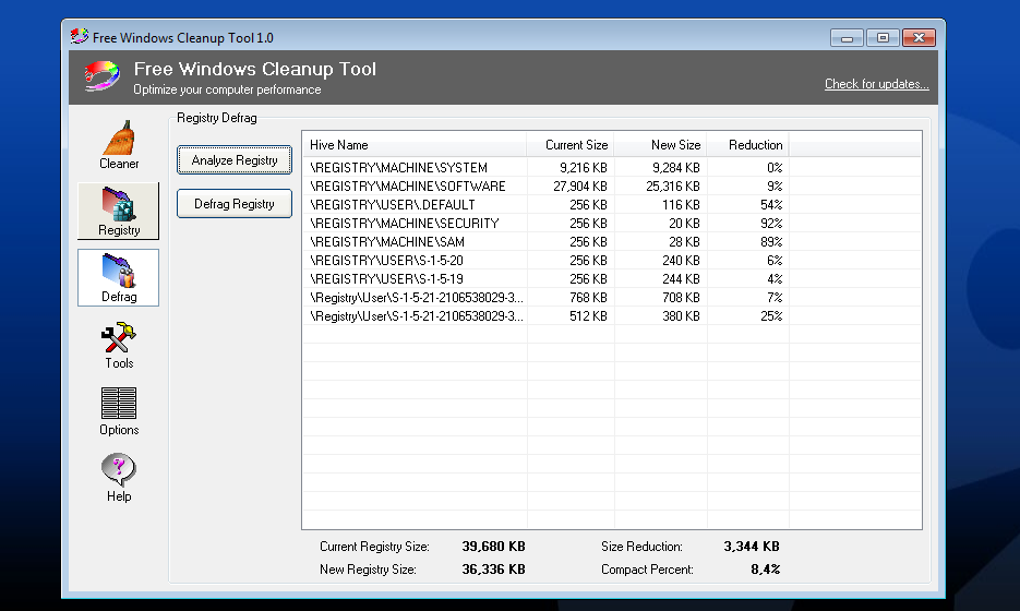Click the 8.4% compact percent value

point(765,569)
